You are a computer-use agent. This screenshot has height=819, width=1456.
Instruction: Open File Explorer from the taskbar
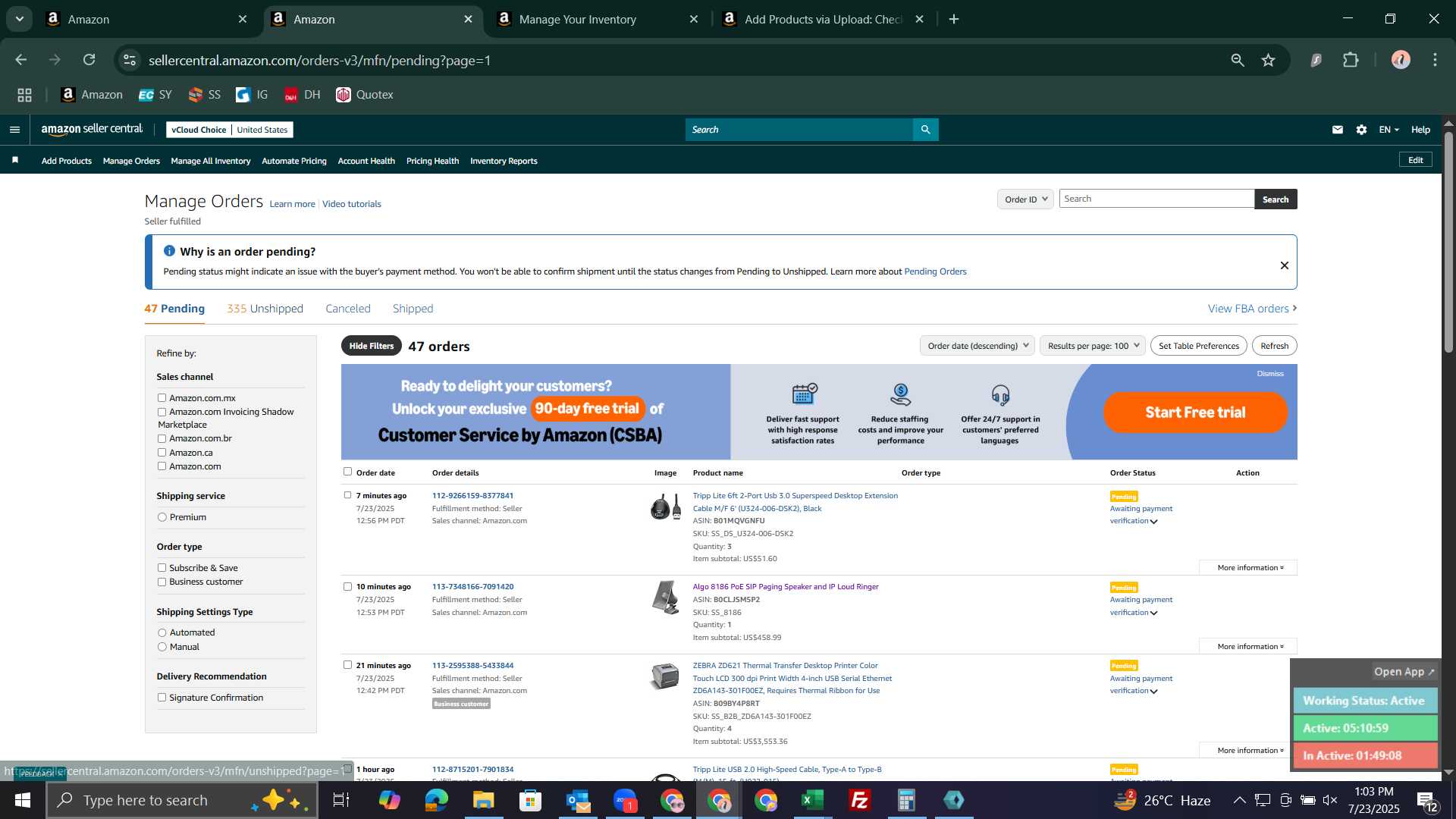point(483,800)
